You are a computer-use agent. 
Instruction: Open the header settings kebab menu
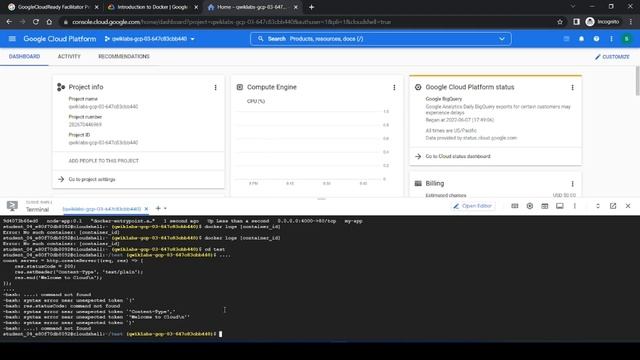[x=611, y=39]
